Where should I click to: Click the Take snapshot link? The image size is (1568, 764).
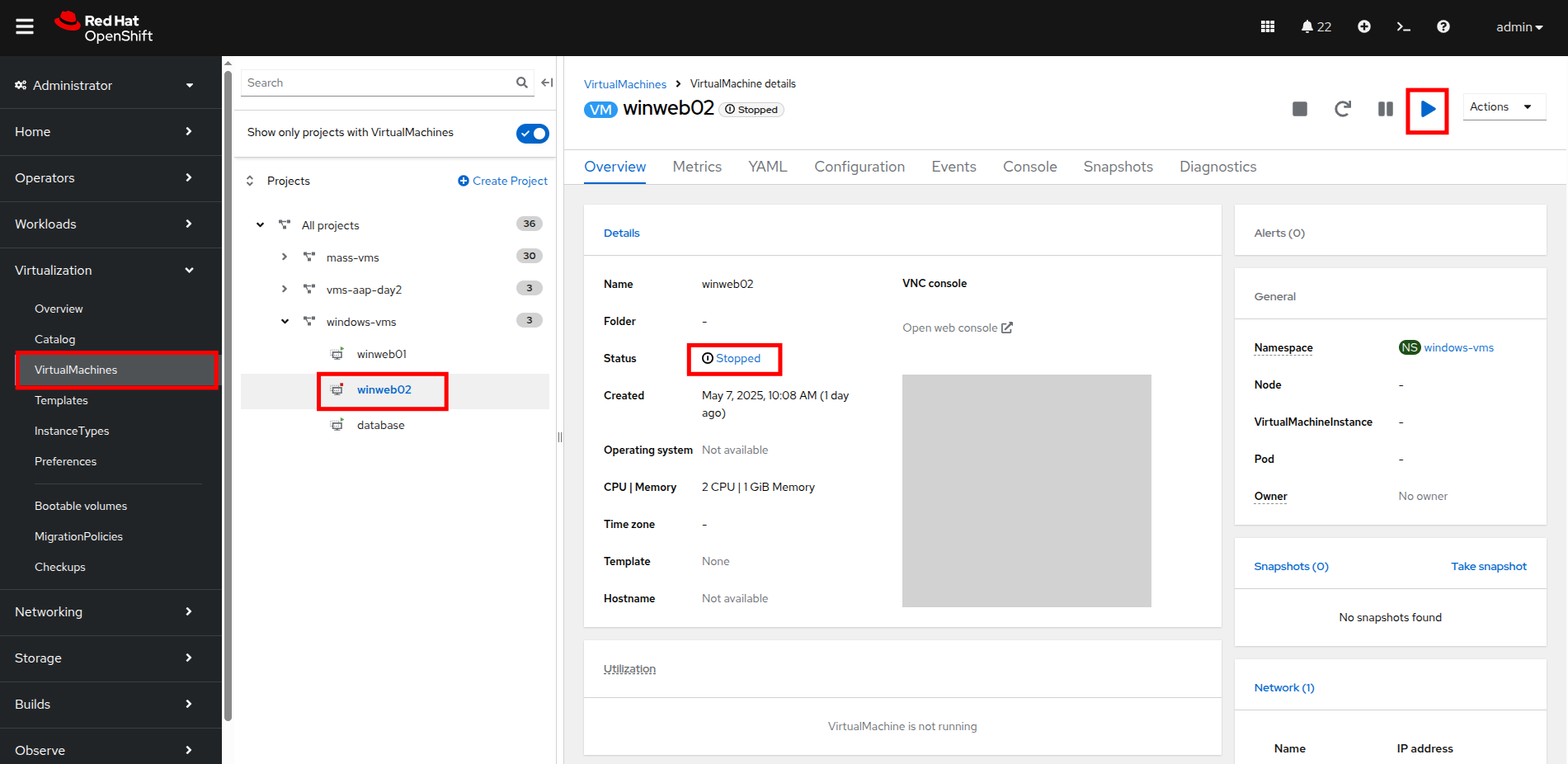[x=1488, y=567]
